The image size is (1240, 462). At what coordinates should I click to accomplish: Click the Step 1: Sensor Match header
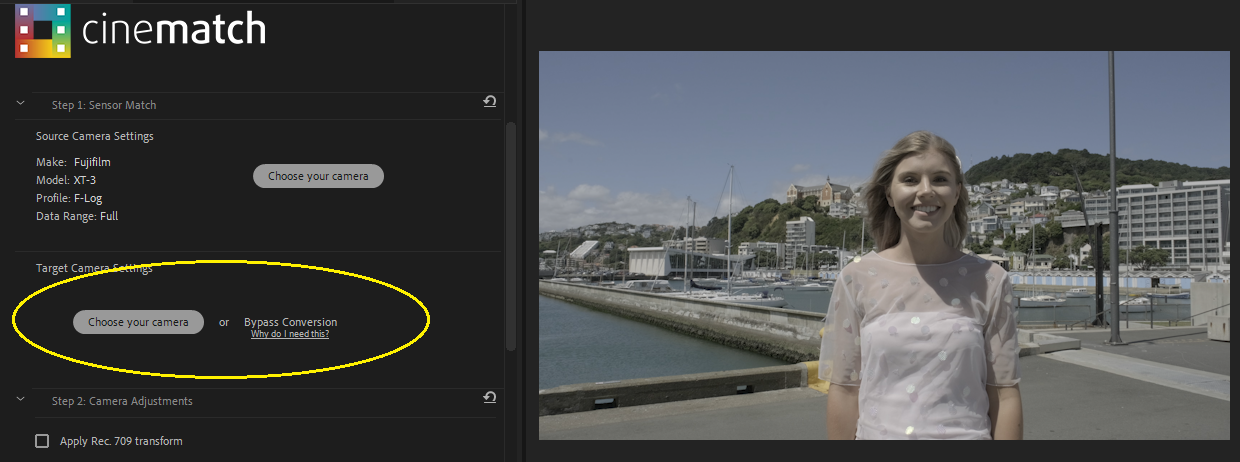tap(104, 105)
